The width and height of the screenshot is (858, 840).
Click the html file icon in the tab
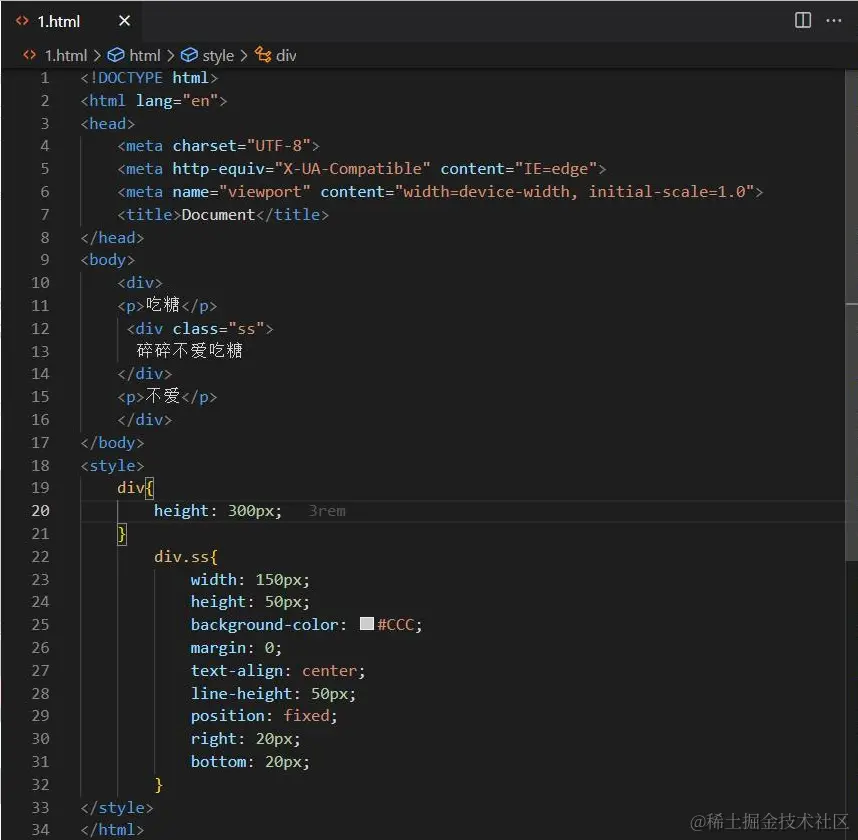tap(22, 21)
